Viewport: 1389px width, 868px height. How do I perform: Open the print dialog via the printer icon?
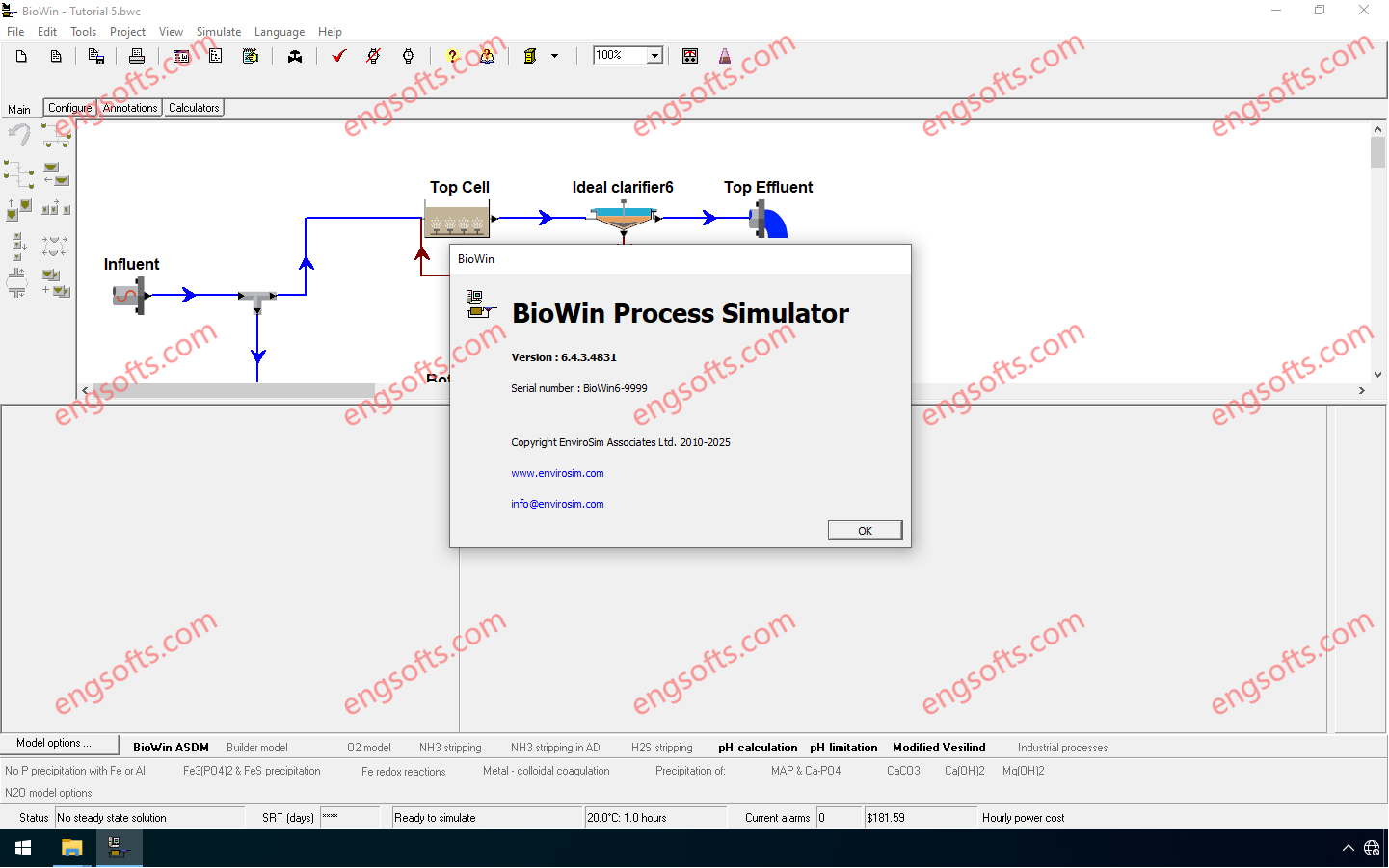[137, 56]
